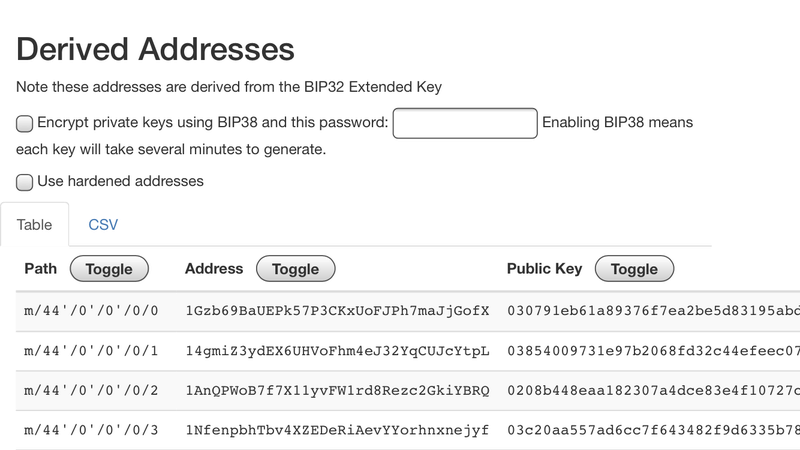Open the CSV tab

coord(103,225)
